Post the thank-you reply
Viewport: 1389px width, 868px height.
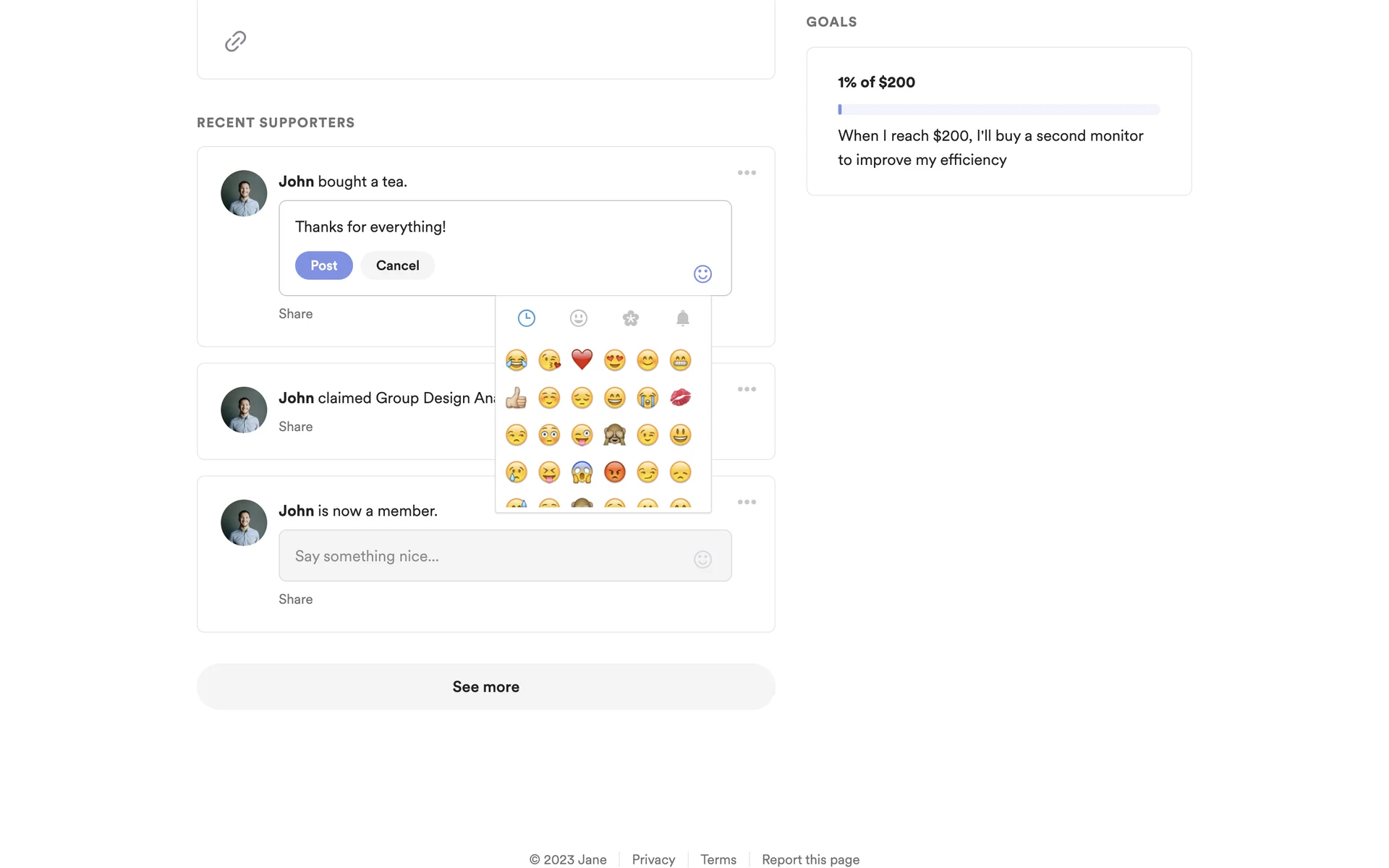[x=323, y=265]
